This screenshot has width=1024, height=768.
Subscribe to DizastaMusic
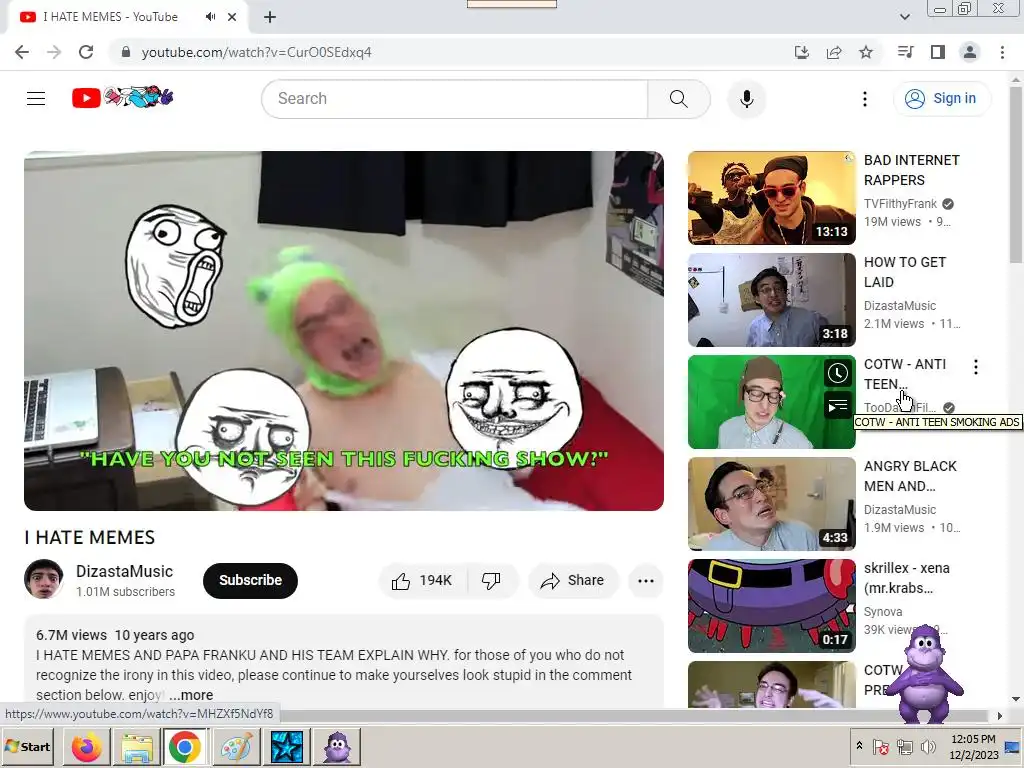tap(250, 581)
